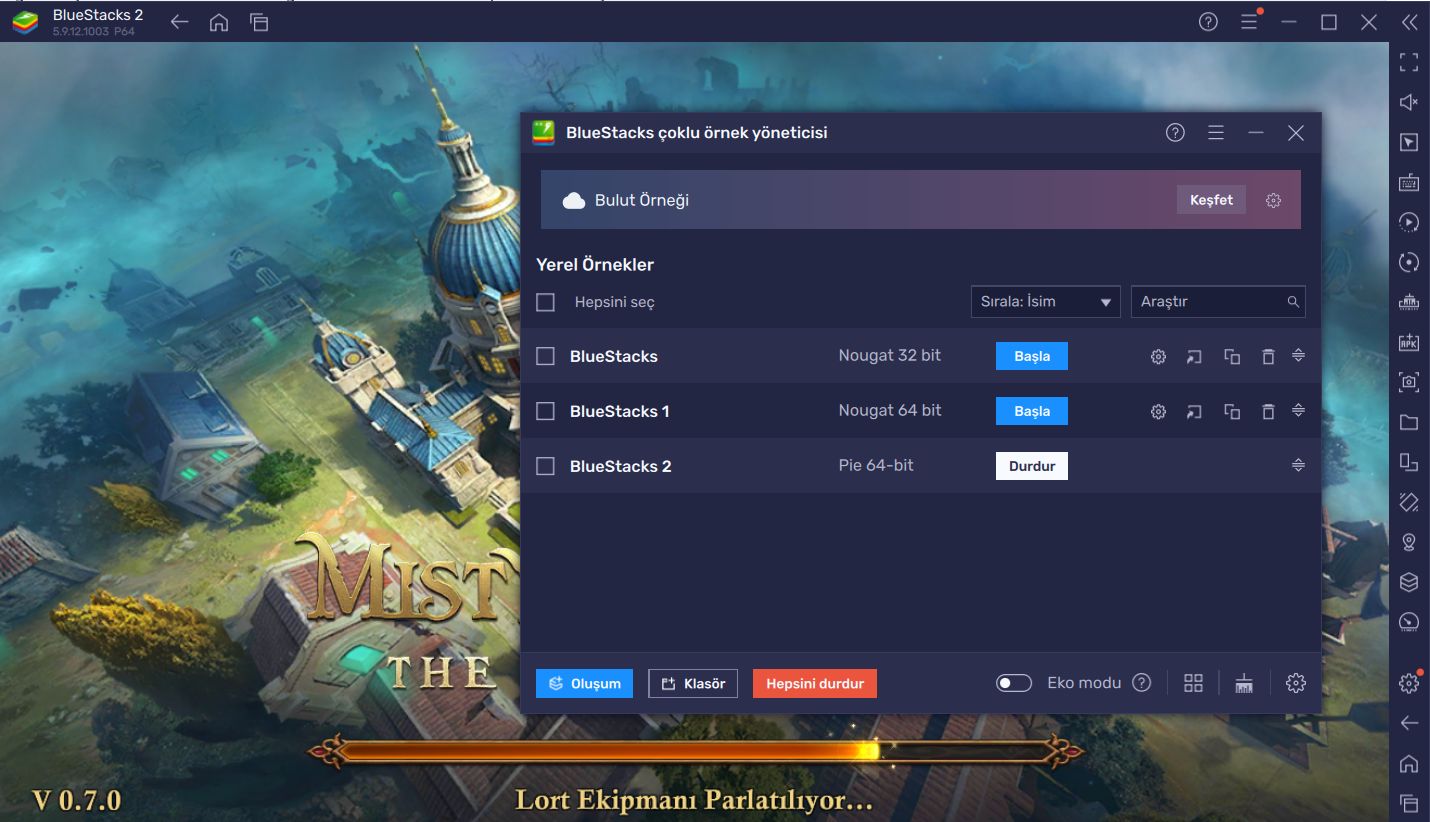Create shortcut for BlueStacks 1 instance

click(1194, 411)
